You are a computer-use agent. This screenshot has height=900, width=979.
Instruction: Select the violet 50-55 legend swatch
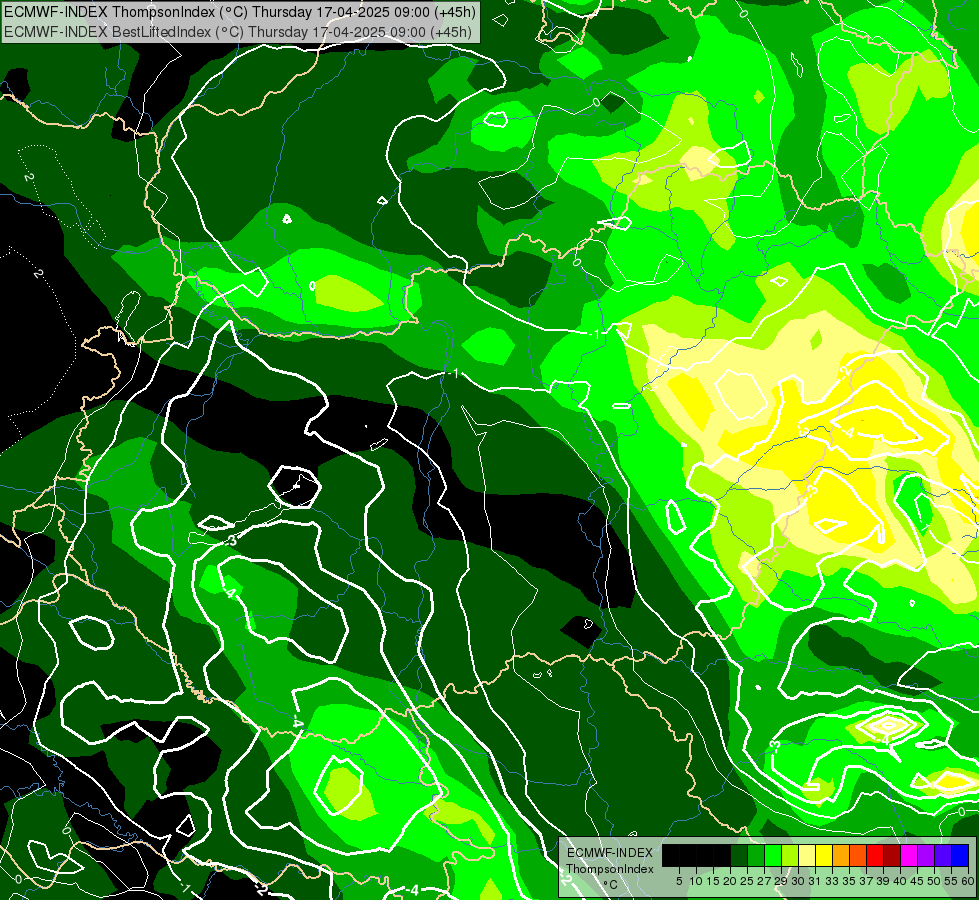(943, 855)
